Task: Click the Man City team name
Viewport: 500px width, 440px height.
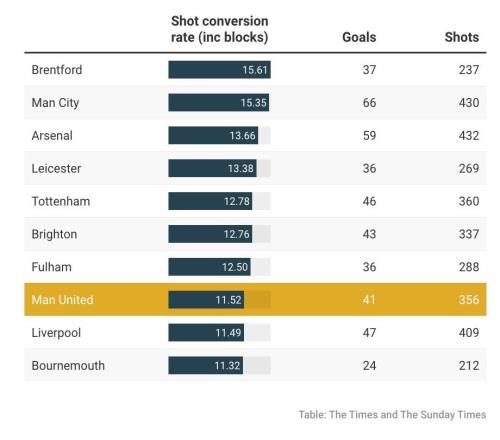Action: pyautogui.click(x=55, y=103)
